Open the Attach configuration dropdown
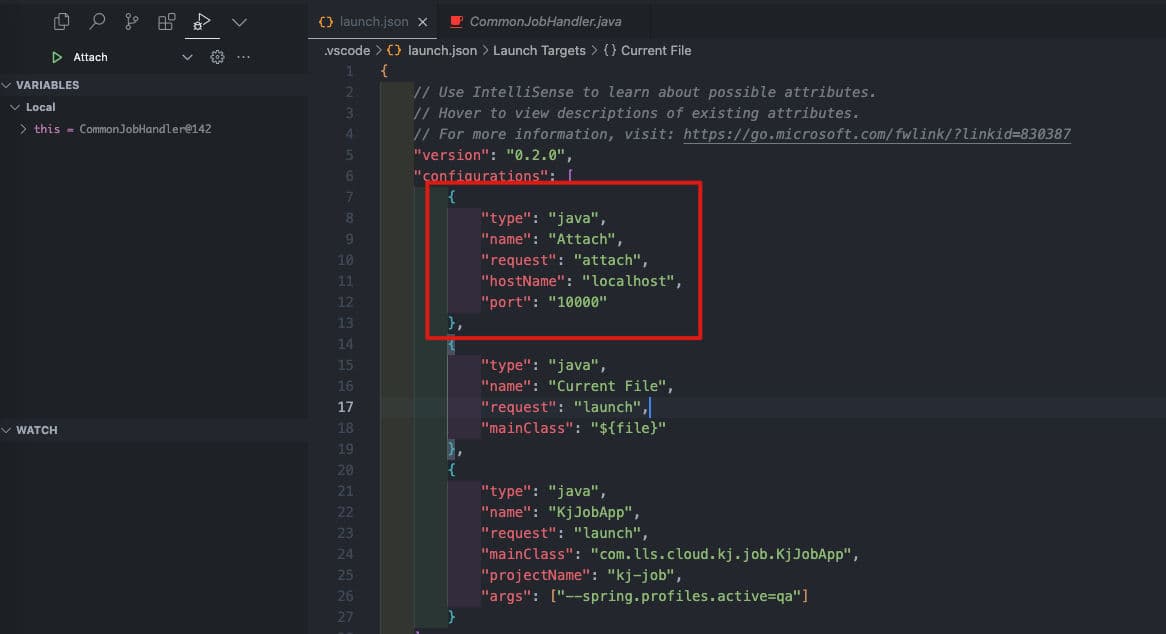Image resolution: width=1166 pixels, height=634 pixels. (x=187, y=58)
